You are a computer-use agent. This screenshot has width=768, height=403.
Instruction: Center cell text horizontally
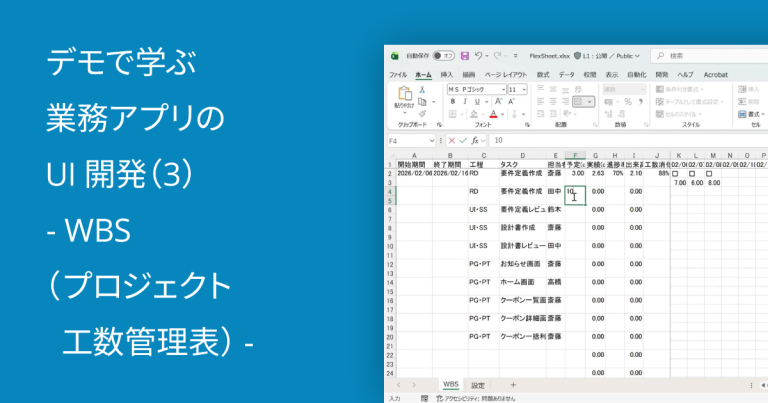pyautogui.click(x=552, y=102)
